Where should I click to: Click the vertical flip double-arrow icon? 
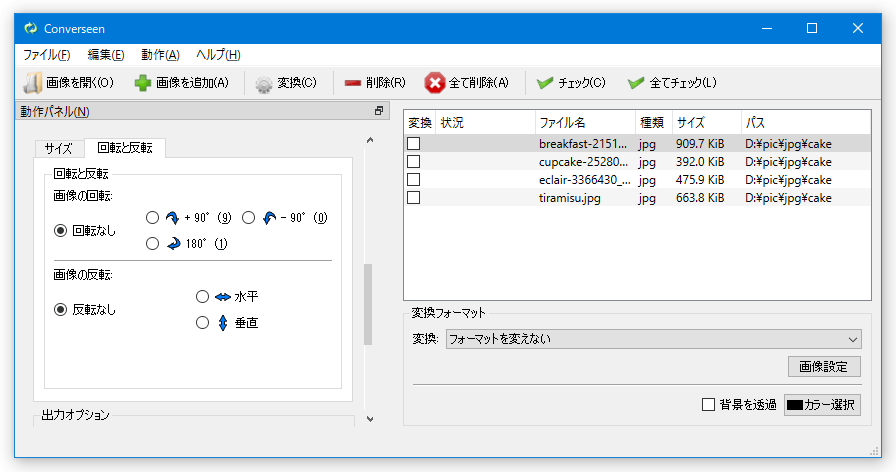(223, 323)
